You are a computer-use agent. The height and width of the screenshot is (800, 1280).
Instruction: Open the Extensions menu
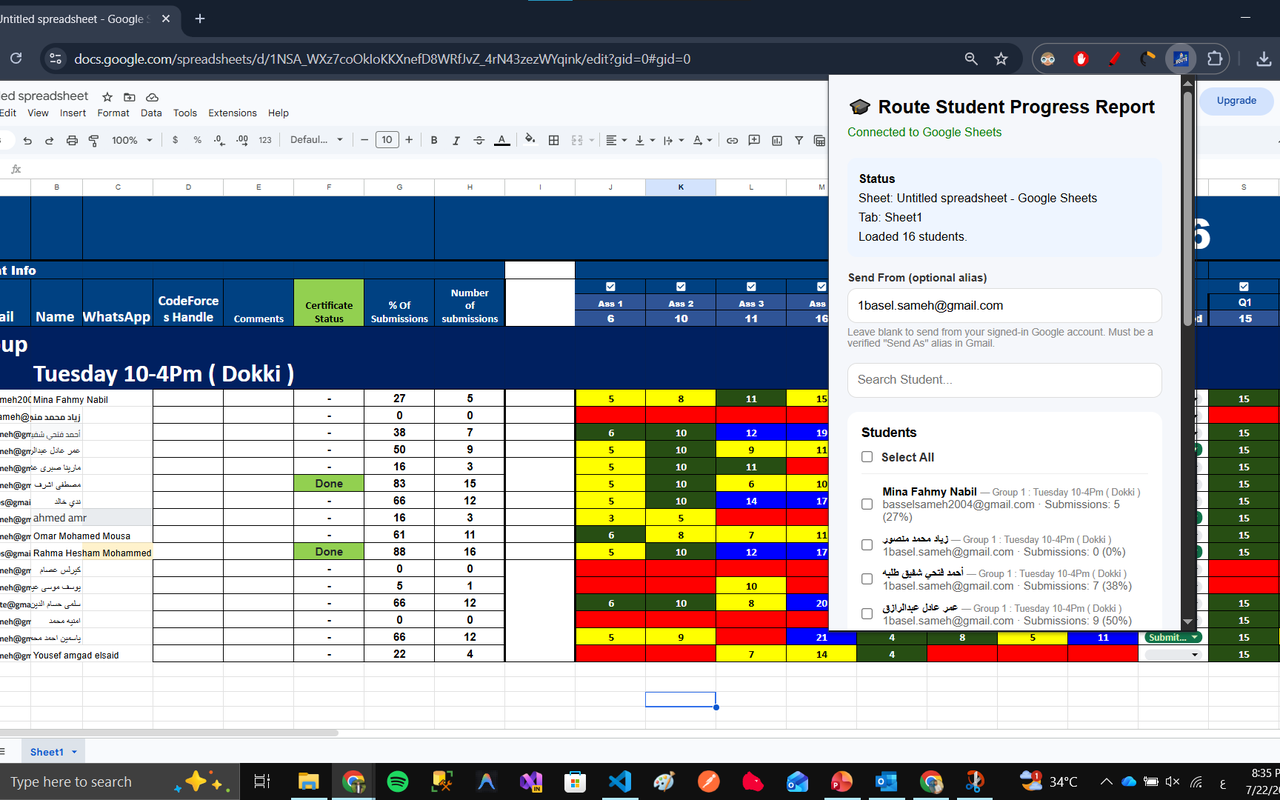click(x=232, y=113)
